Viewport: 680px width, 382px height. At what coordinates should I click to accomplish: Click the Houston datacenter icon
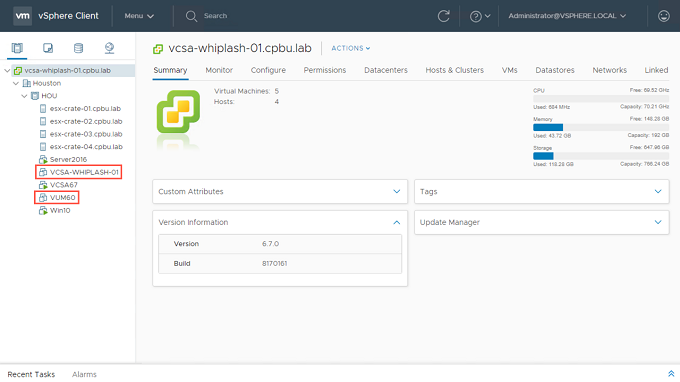[x=26, y=83]
